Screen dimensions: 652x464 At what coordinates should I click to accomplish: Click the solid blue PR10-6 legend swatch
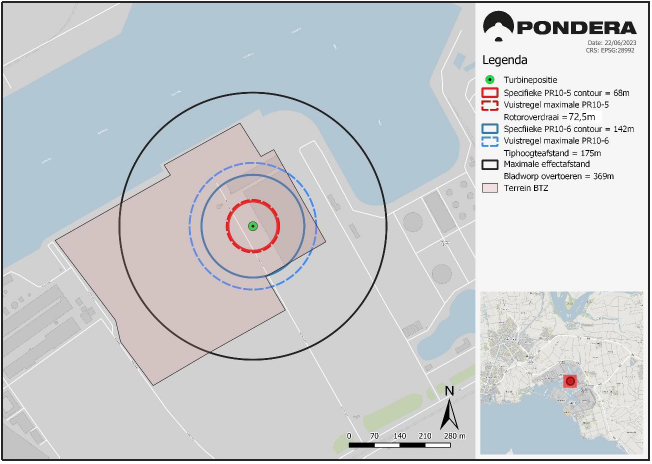pyautogui.click(x=490, y=129)
